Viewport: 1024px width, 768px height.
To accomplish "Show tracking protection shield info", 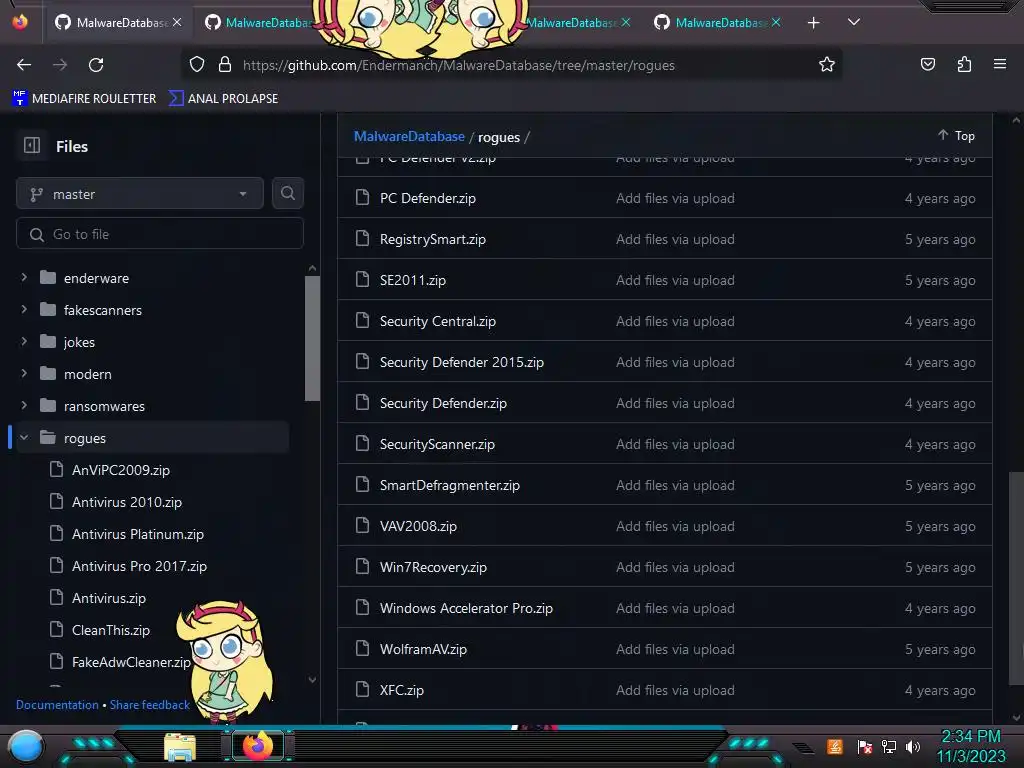I will (197, 65).
